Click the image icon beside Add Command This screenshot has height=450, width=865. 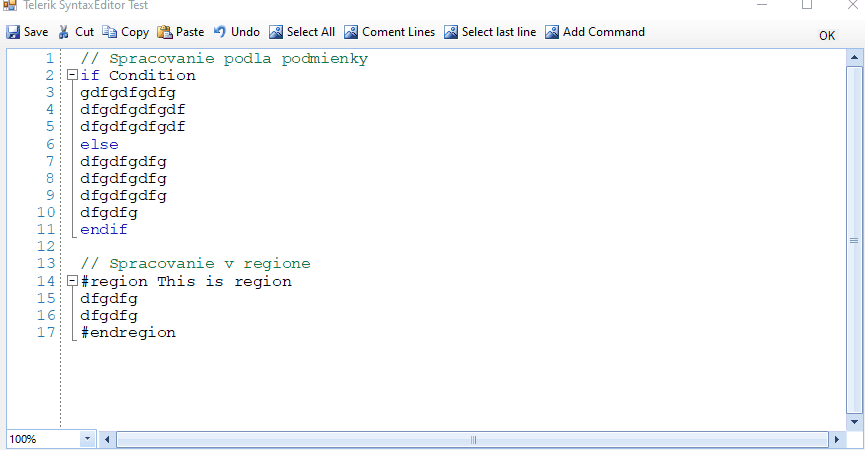click(552, 32)
